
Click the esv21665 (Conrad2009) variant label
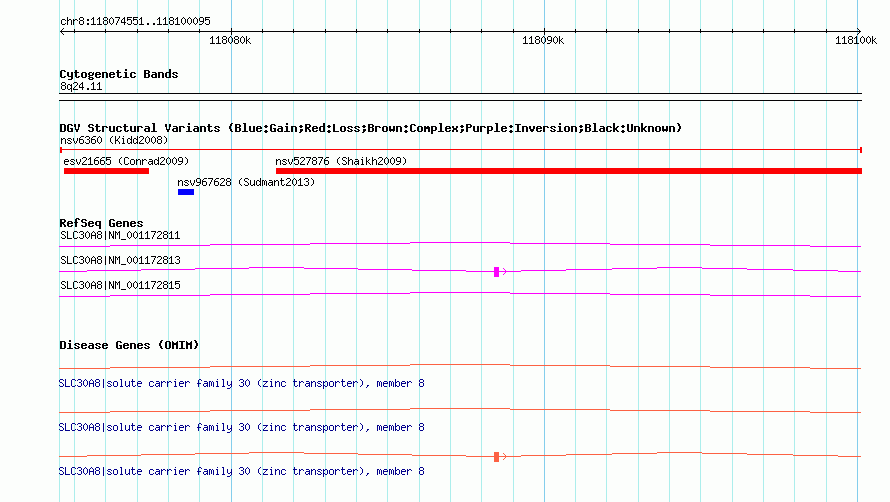[x=126, y=161]
